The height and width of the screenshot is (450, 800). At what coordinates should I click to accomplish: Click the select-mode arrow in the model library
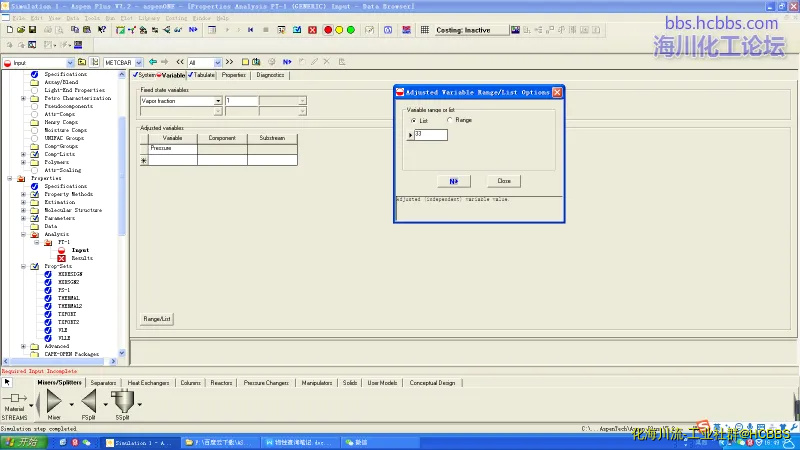[7, 382]
